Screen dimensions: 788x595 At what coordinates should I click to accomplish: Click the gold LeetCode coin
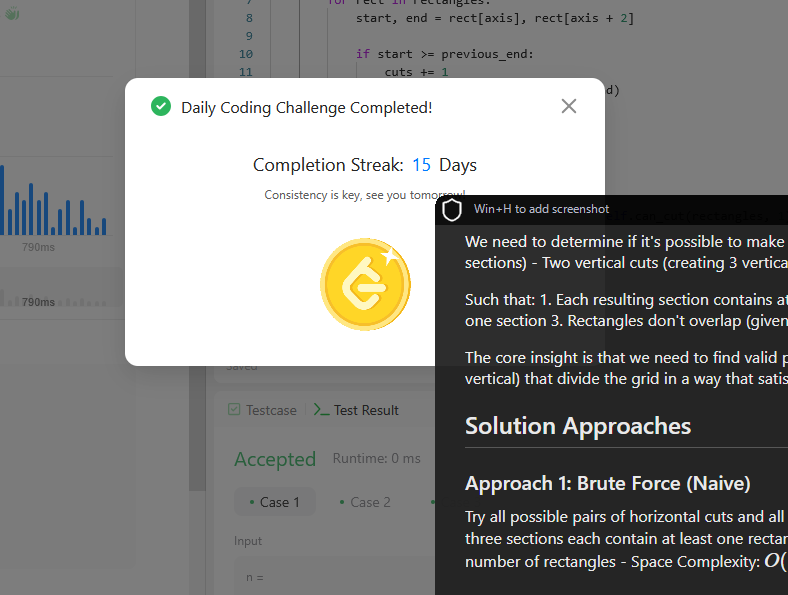(x=365, y=284)
